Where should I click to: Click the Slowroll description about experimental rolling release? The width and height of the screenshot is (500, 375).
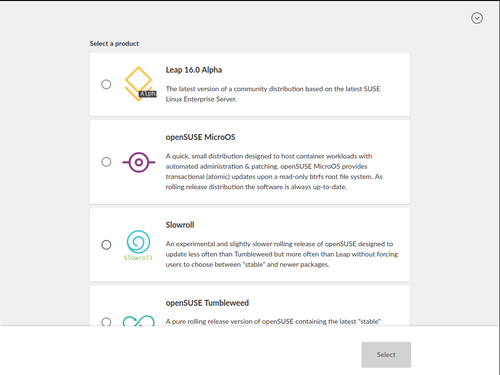(x=282, y=254)
